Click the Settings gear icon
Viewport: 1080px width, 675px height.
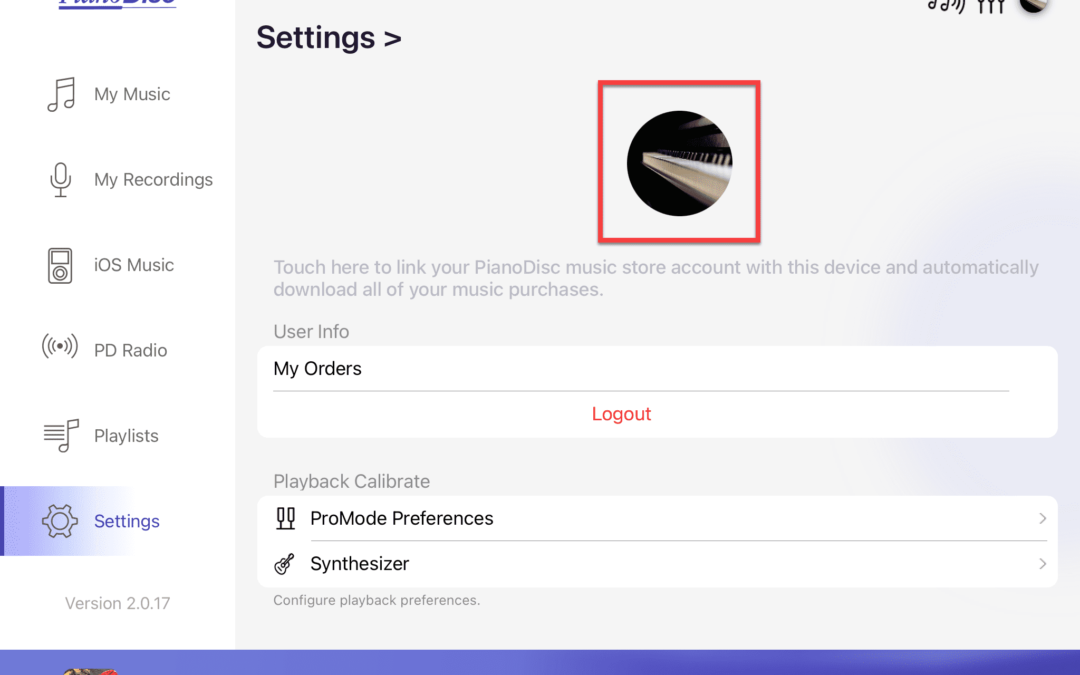[x=60, y=521]
